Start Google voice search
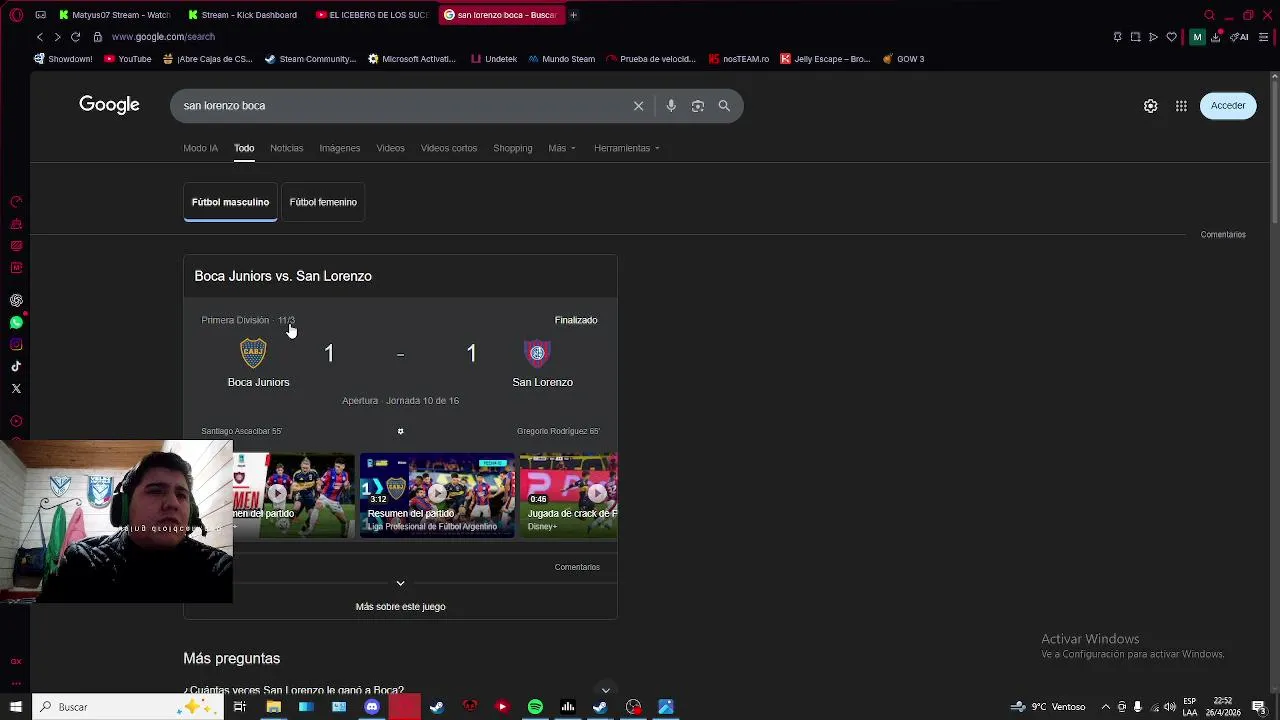Image resolution: width=1280 pixels, height=720 pixels. coord(671,106)
